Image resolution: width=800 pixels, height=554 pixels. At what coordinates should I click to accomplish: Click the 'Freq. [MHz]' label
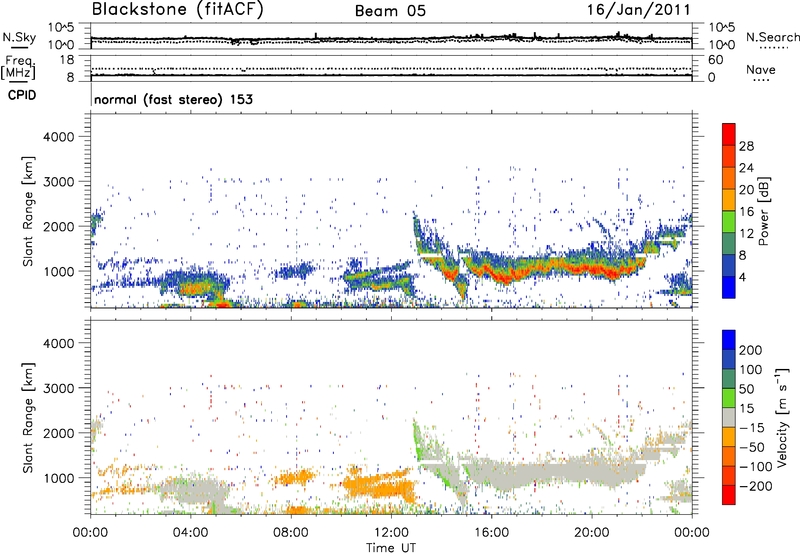pyautogui.click(x=18, y=67)
